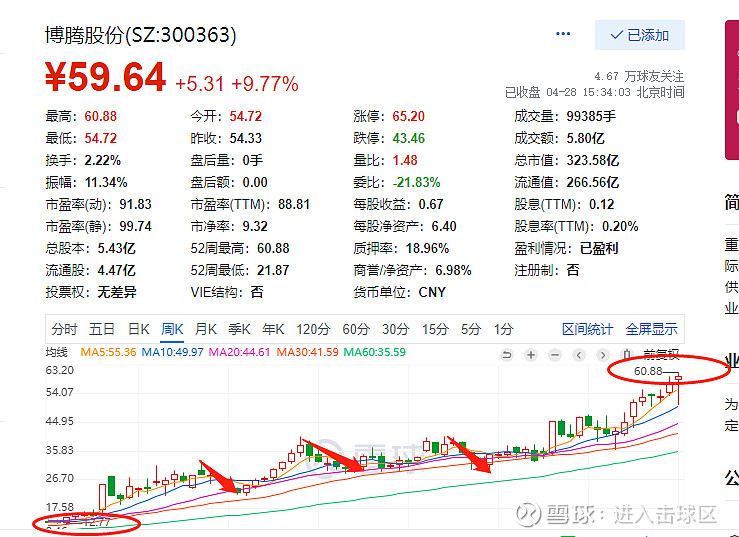739x537 pixels.
Task: Click the MA60:35.59 moving average label
Action: [x=375, y=352]
